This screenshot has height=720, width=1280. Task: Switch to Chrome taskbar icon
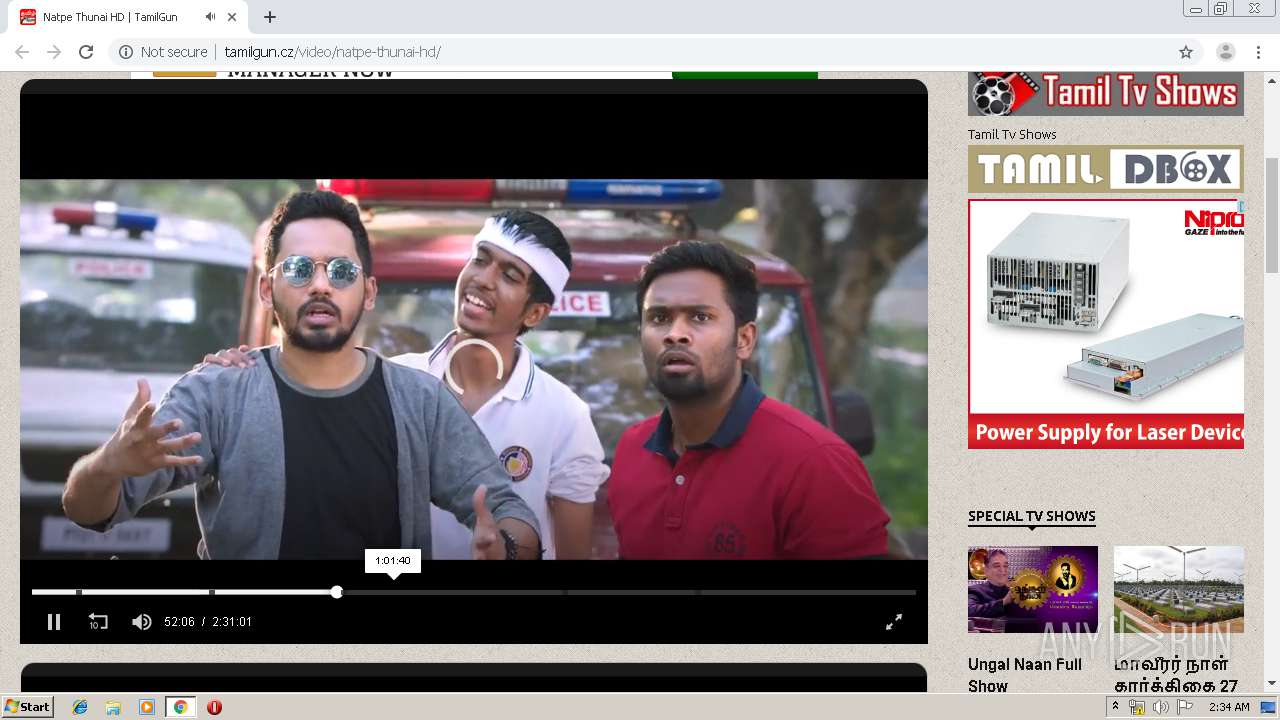180,707
